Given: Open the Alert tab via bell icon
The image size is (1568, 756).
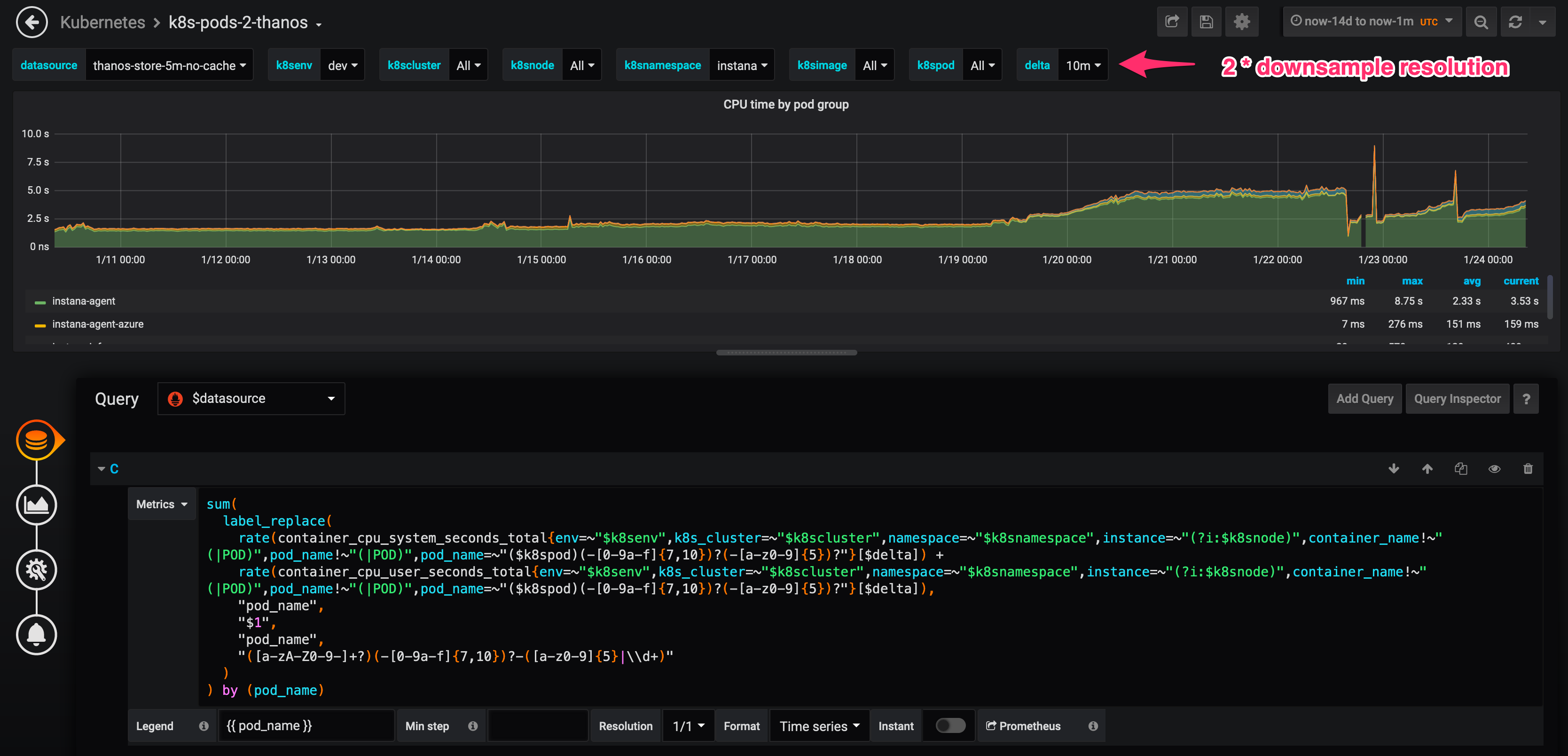Looking at the screenshot, I should 37,634.
